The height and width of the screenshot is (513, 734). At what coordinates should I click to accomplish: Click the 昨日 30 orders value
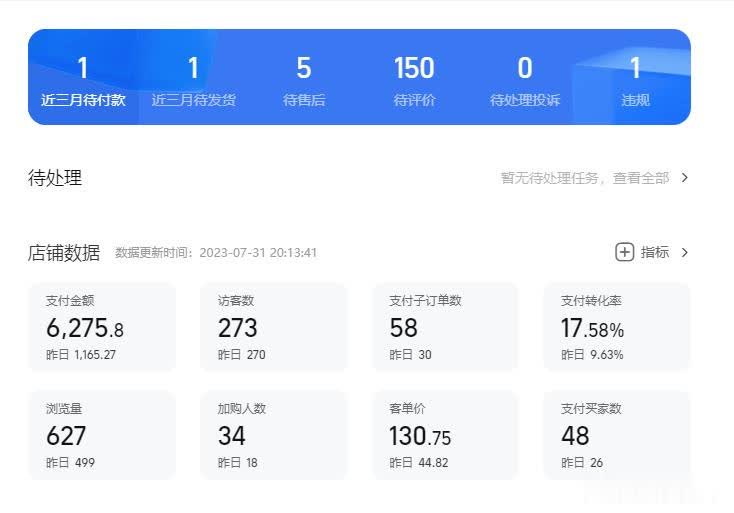pyautogui.click(x=411, y=355)
